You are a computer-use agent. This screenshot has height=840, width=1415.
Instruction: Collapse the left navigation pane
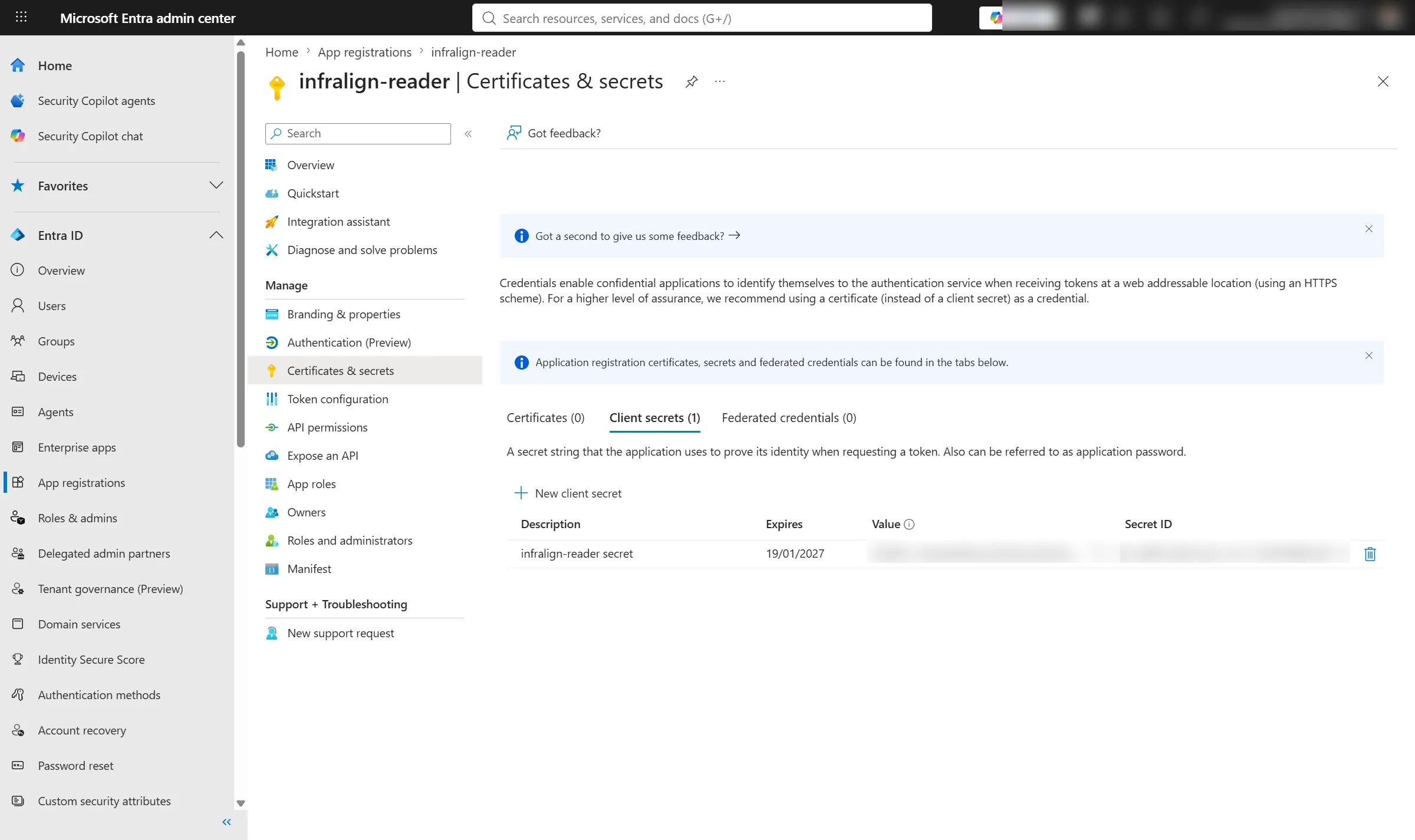tap(226, 822)
